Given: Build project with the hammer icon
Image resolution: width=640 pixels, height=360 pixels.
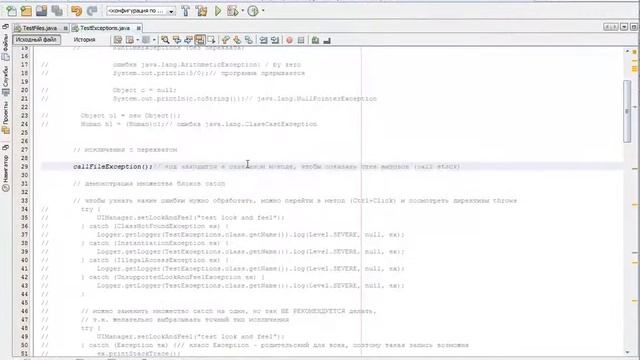Looking at the screenshot, I should tap(186, 11).
